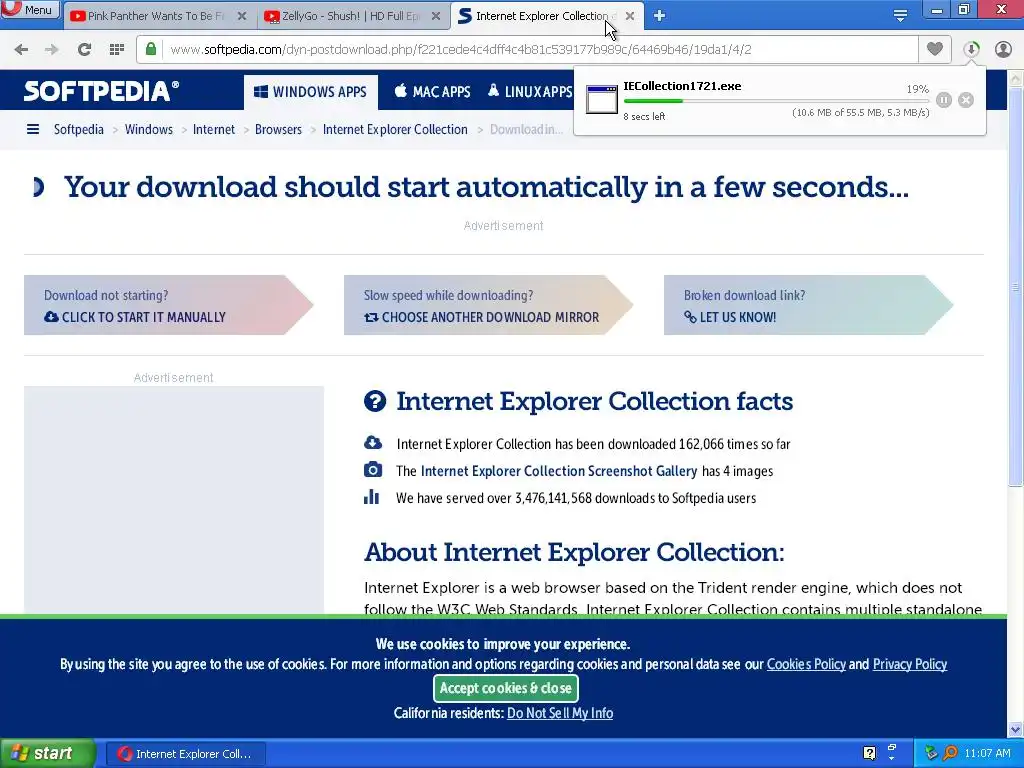Click Let Us Know broken link

point(730,317)
